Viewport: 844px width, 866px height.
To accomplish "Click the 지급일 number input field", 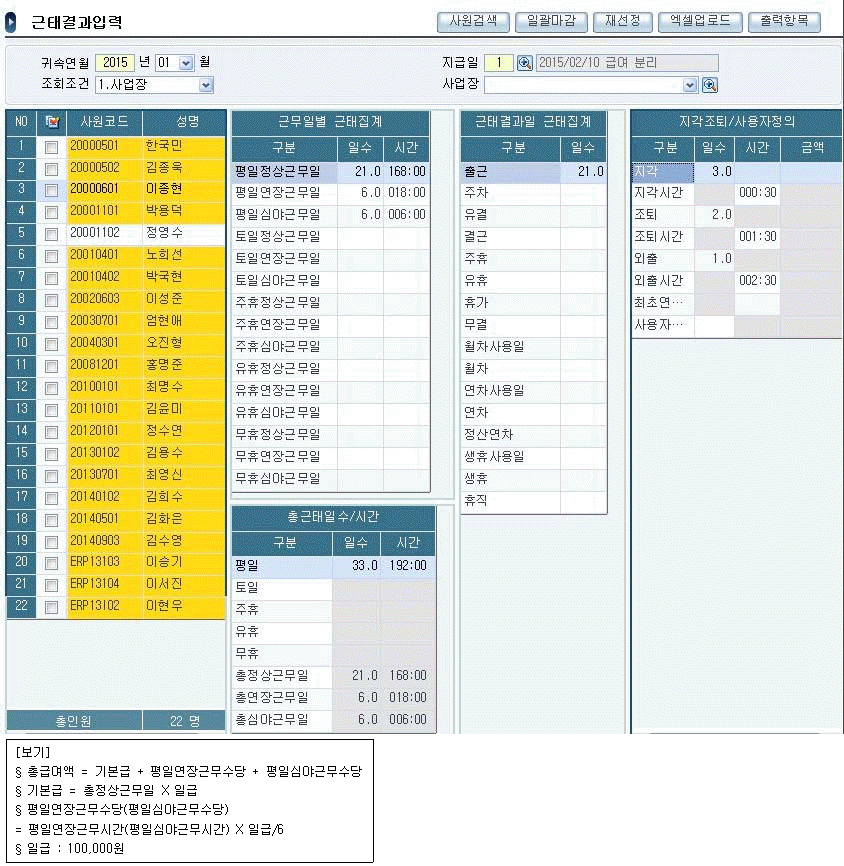I will coord(499,63).
